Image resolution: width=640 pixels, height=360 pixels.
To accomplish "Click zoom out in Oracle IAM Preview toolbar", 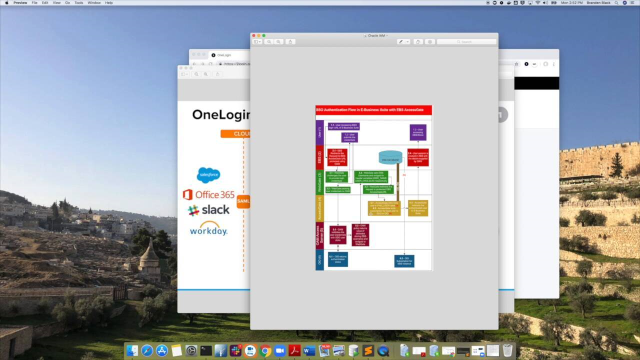I will point(269,42).
